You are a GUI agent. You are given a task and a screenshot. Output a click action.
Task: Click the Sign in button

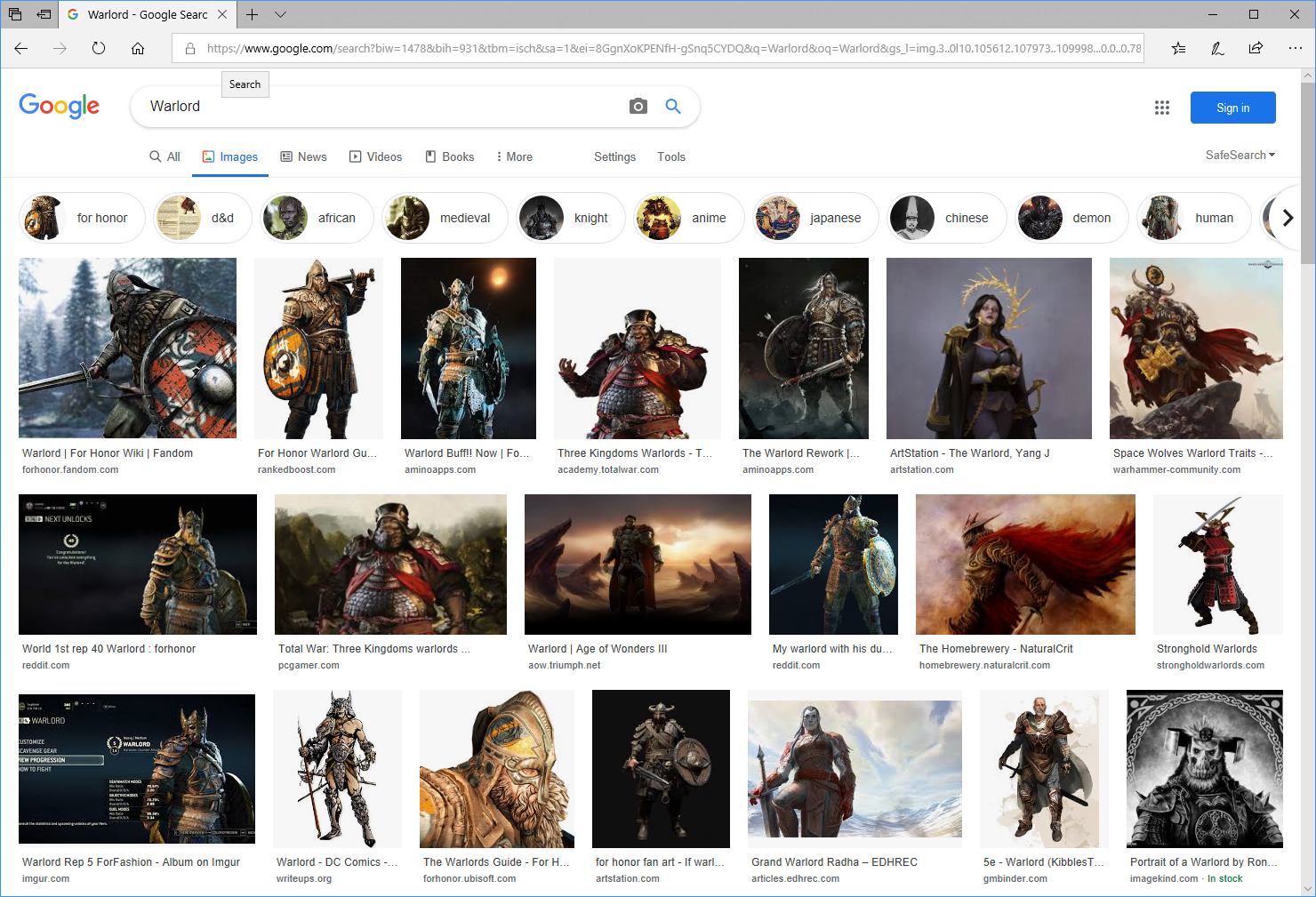coord(1232,108)
